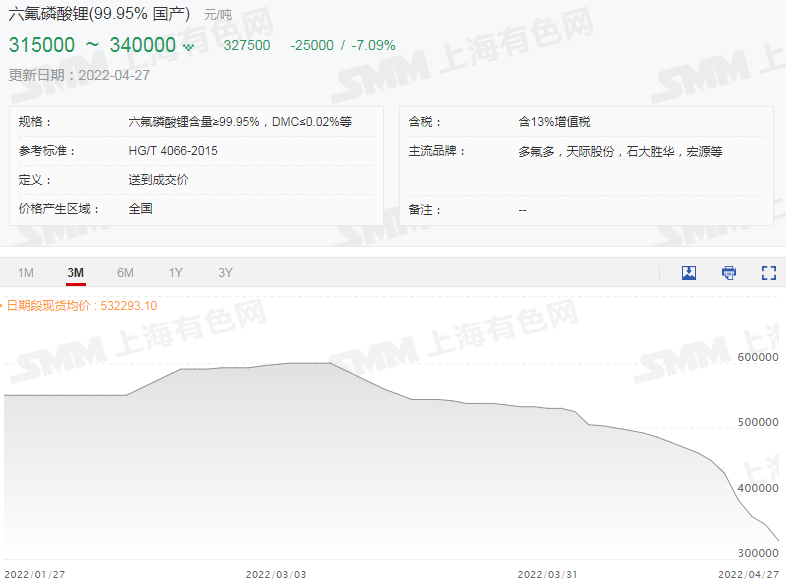Click the change value -25000 / -7.09%
Viewport: 786px width, 586px height.
(343, 46)
